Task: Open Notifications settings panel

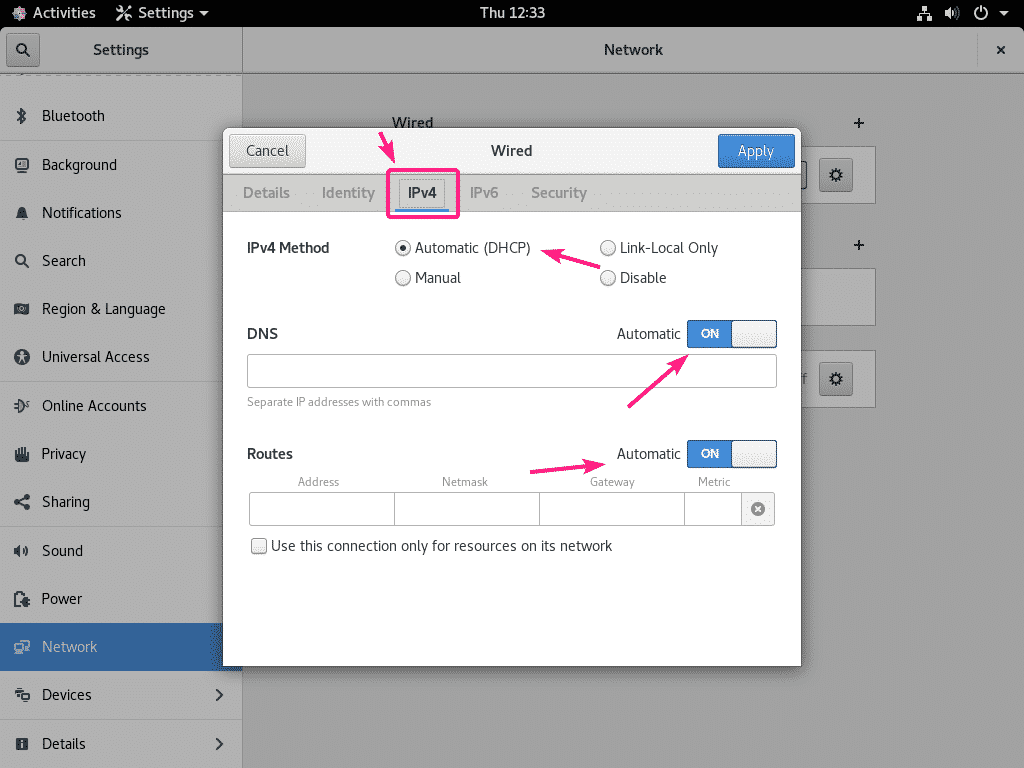Action: 121,213
